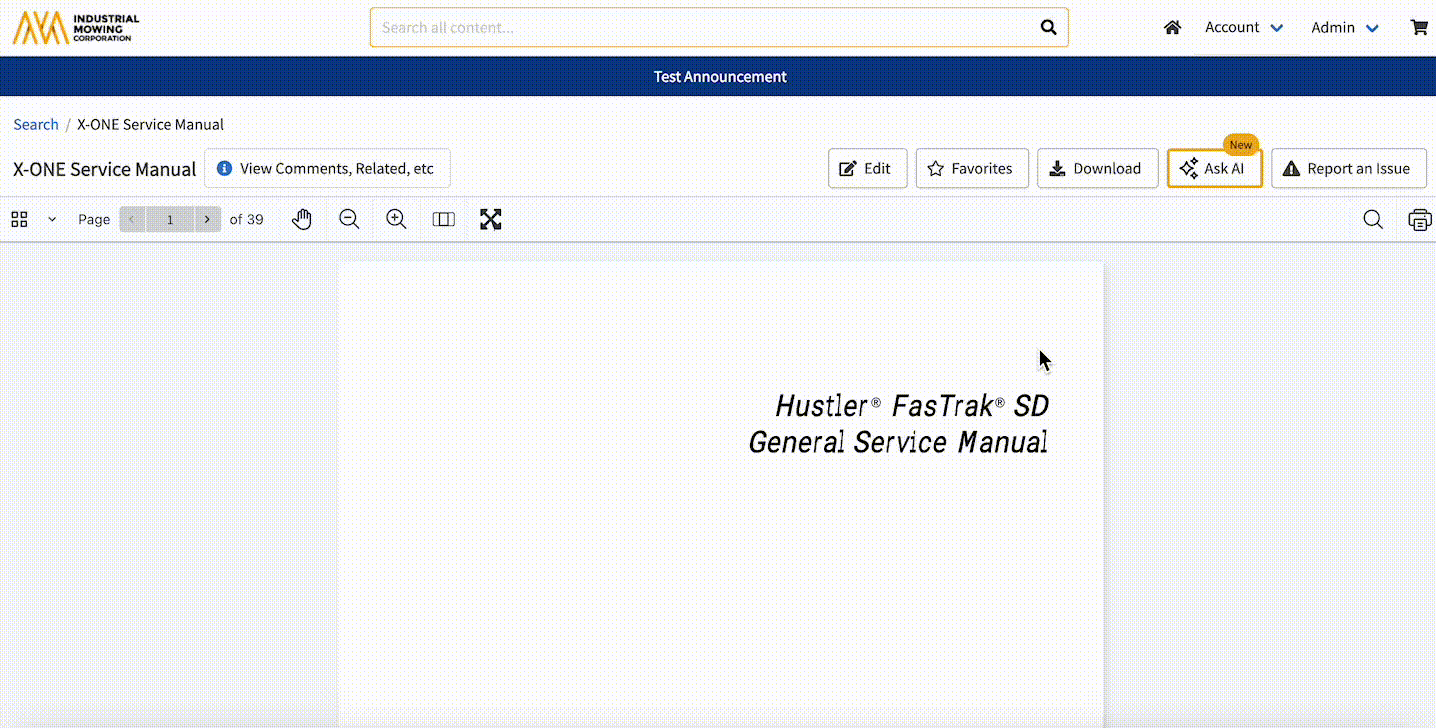Click the Download button
This screenshot has height=728, width=1436.
1097,169
